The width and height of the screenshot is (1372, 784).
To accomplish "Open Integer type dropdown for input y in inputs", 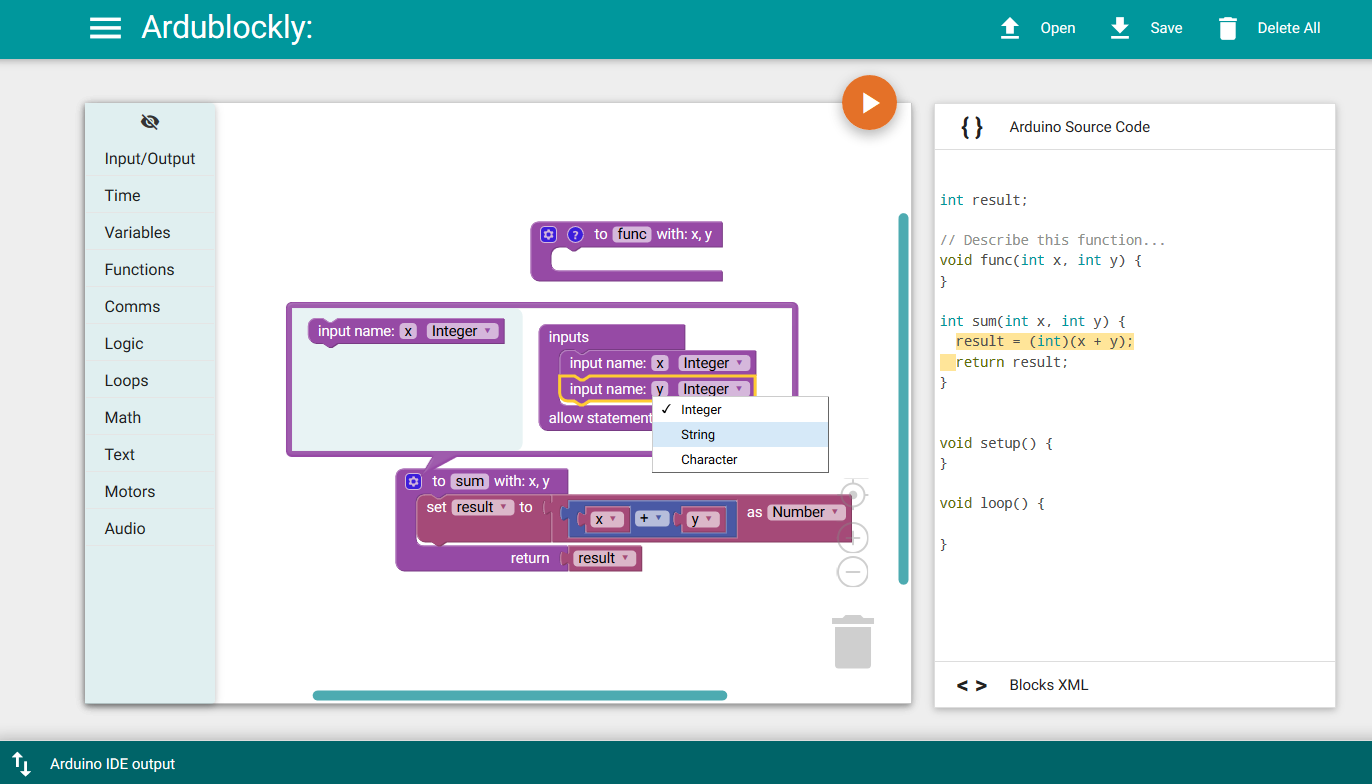I will pyautogui.click(x=714, y=389).
